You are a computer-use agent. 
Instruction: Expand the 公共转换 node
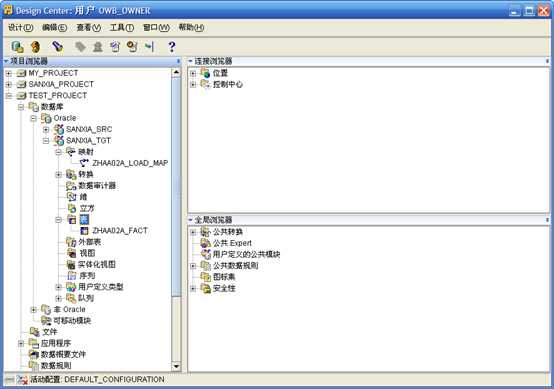[193, 232]
